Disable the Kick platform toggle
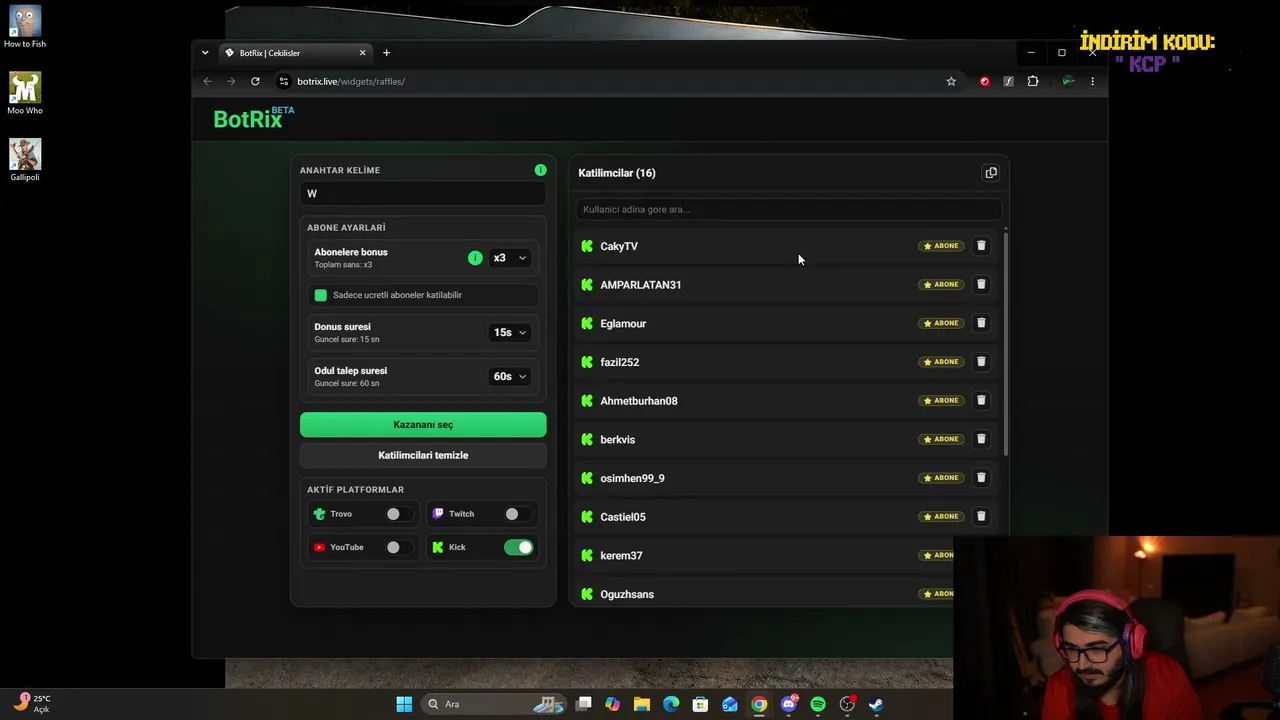 point(518,547)
